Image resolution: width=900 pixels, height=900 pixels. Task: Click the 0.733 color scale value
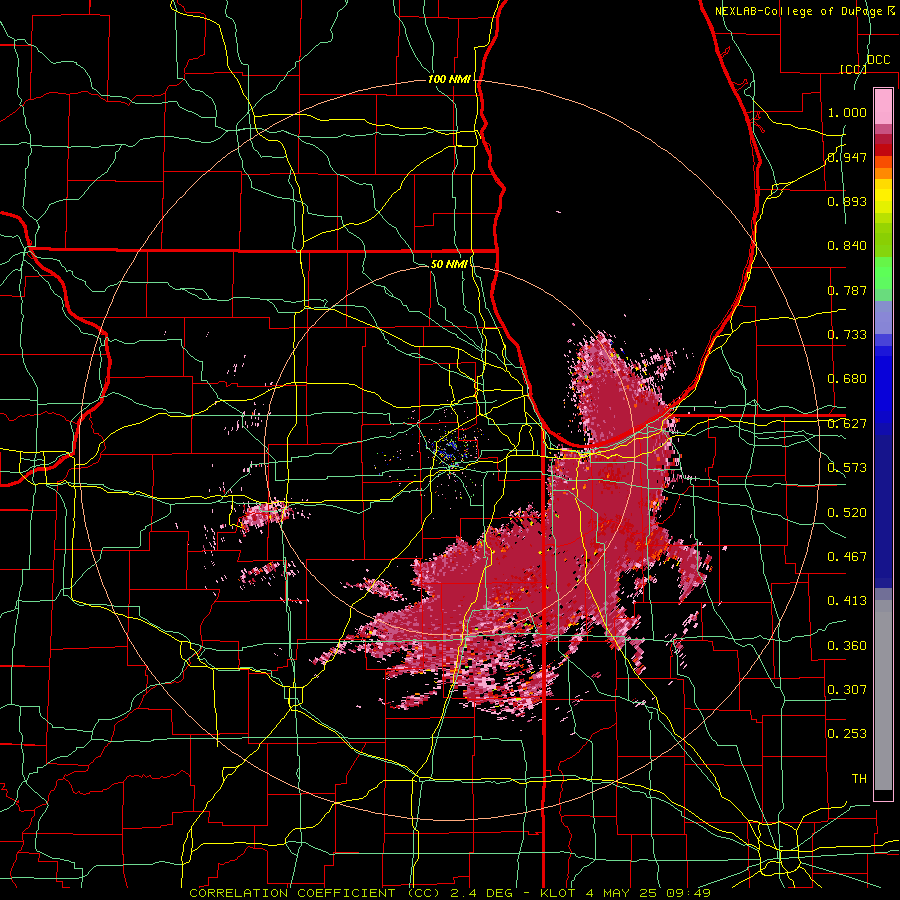(847, 335)
